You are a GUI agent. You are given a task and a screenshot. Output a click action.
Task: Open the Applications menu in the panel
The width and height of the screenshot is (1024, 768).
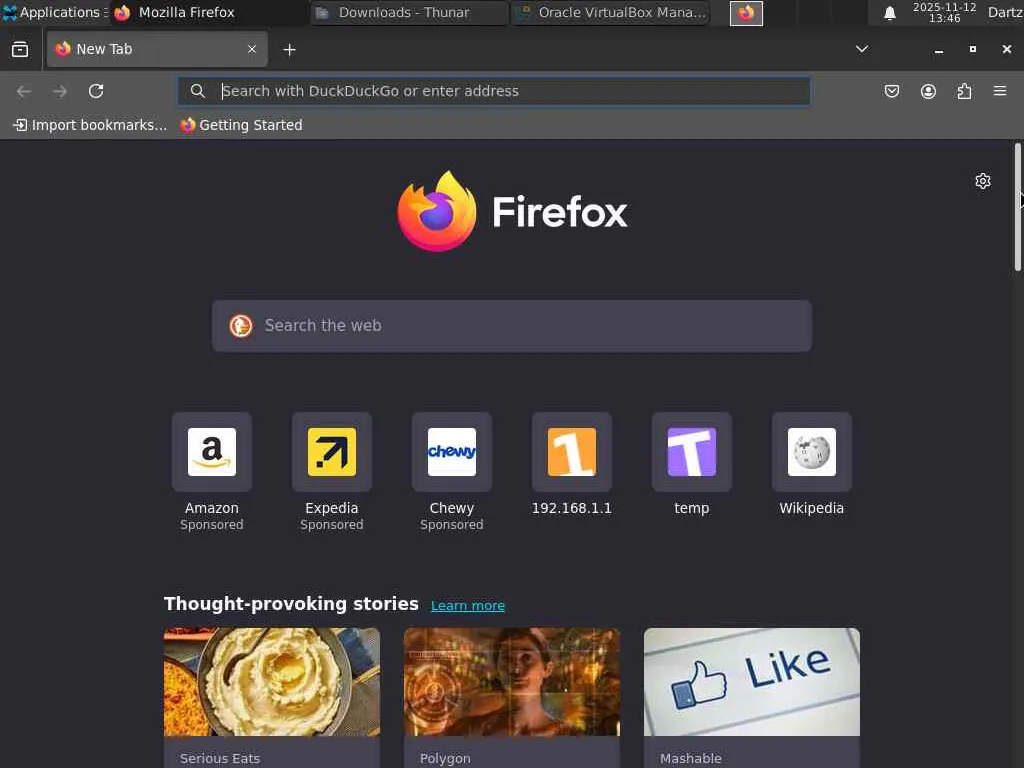55,12
